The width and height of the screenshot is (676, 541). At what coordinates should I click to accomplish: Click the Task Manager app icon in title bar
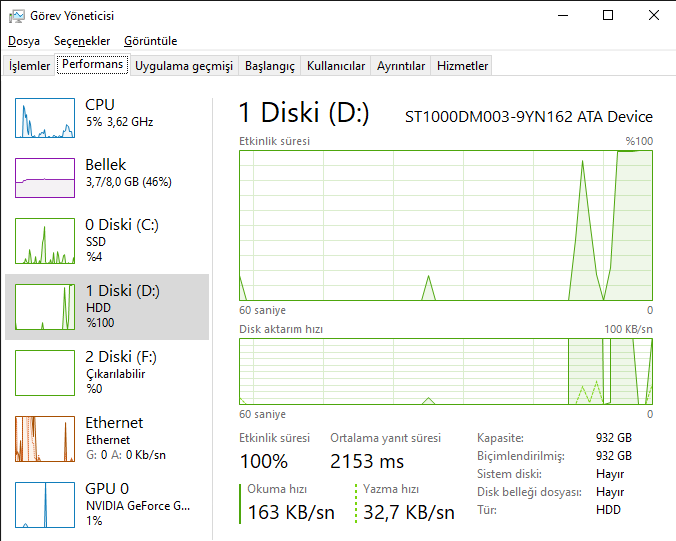(16, 15)
